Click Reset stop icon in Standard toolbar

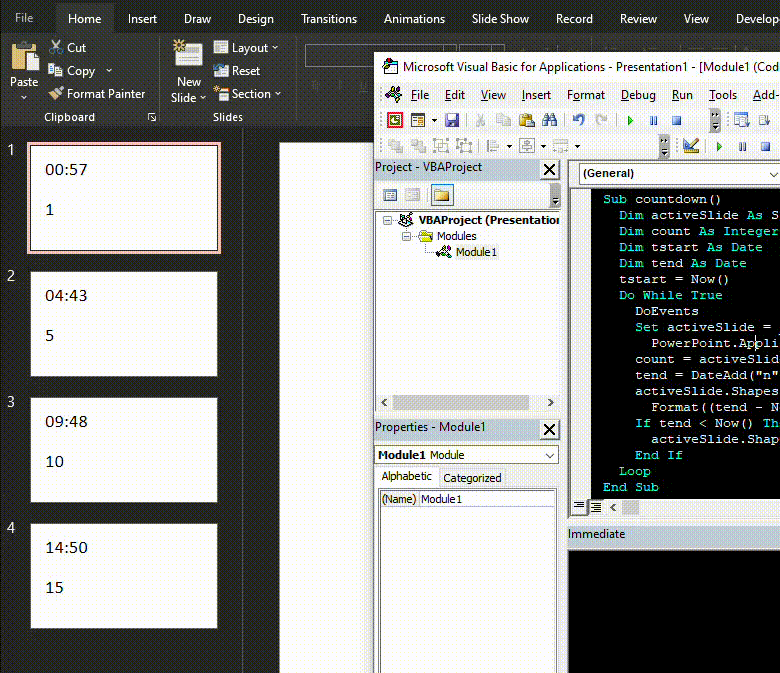click(x=677, y=120)
